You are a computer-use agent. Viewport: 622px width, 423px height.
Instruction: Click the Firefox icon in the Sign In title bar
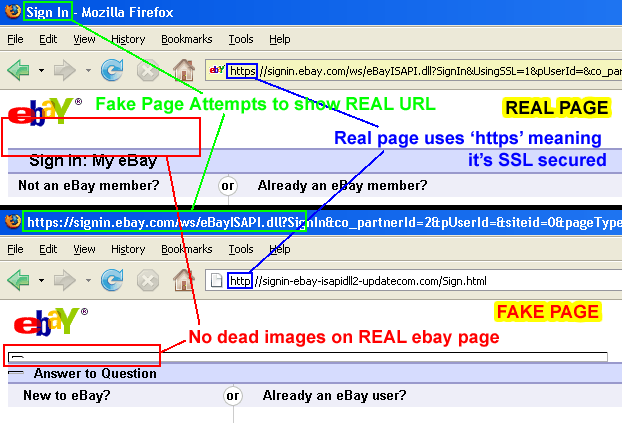[13, 11]
